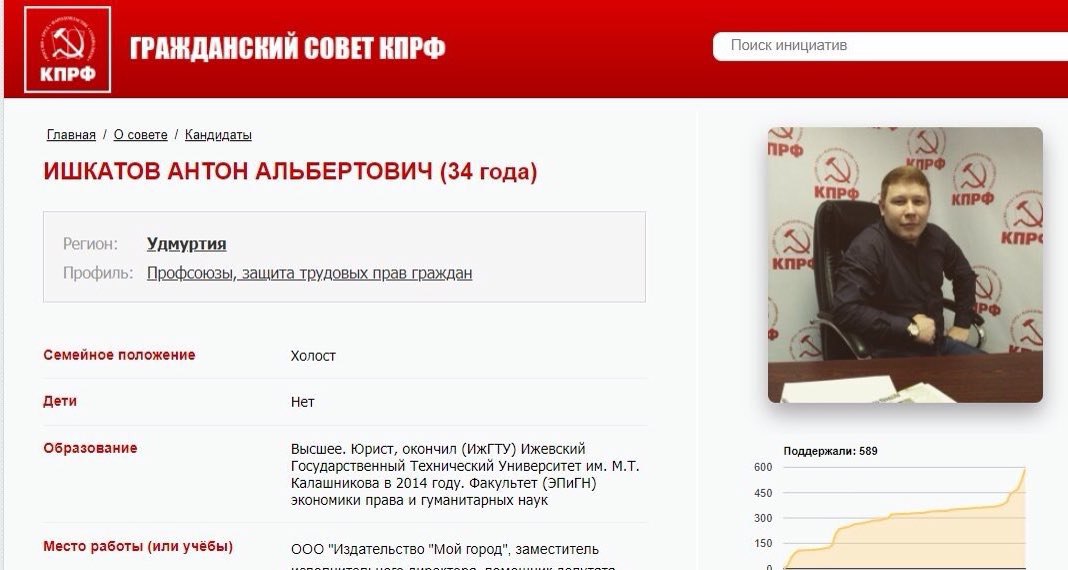Click the Место работы (или учёбы) label
1068x570 pixels.
click(138, 546)
